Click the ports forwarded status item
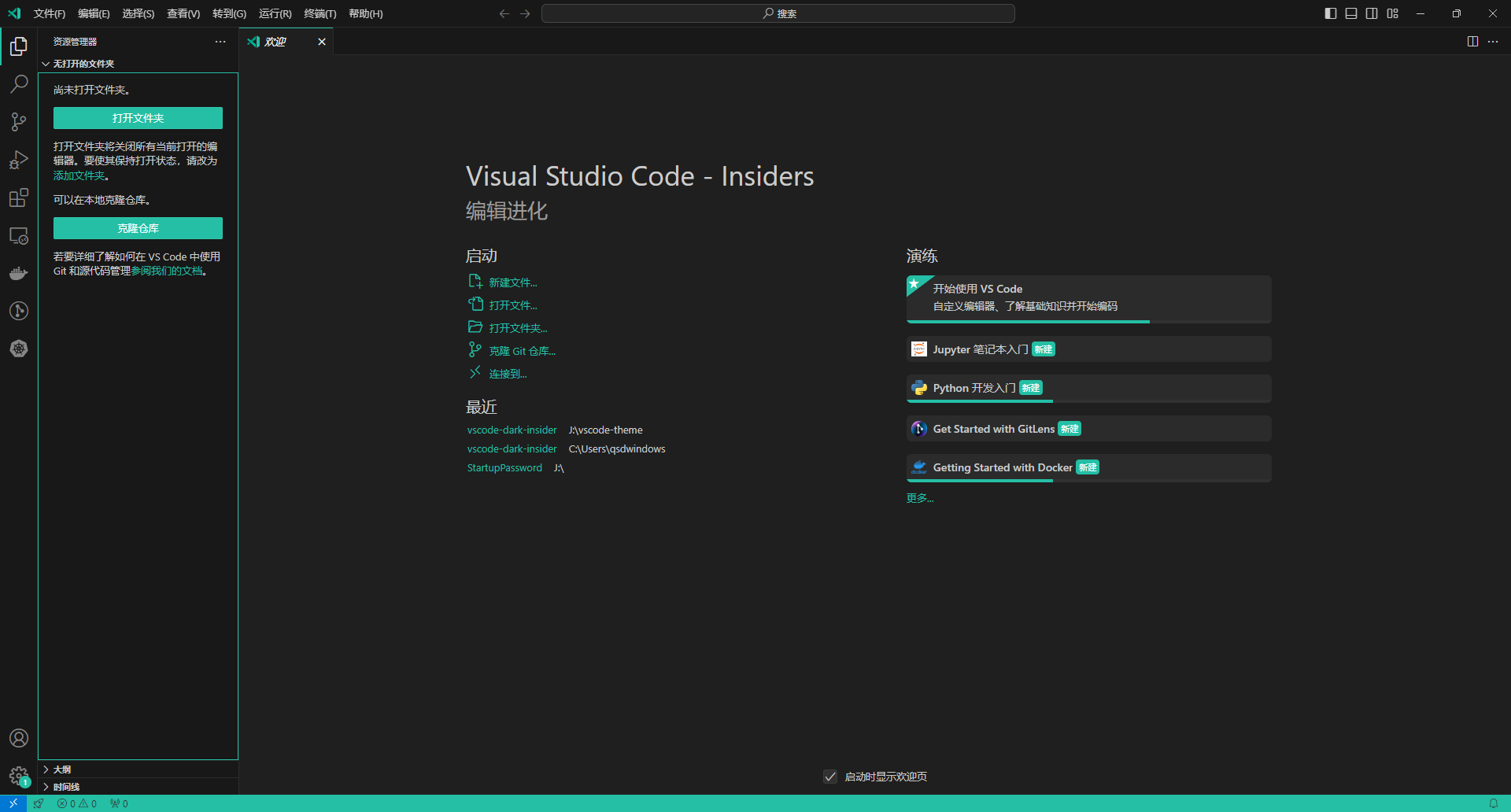This screenshot has height=812, width=1511. tap(119, 803)
